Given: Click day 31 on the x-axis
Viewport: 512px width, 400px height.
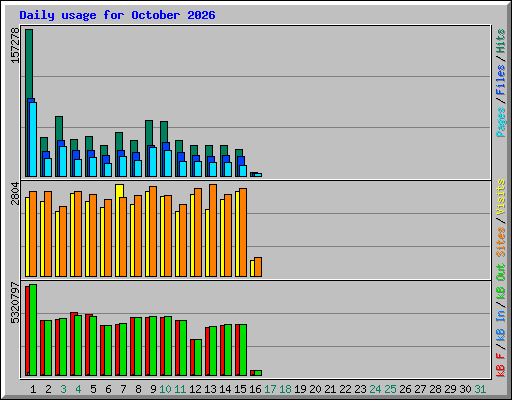Looking at the screenshot, I should pyautogui.click(x=480, y=389).
